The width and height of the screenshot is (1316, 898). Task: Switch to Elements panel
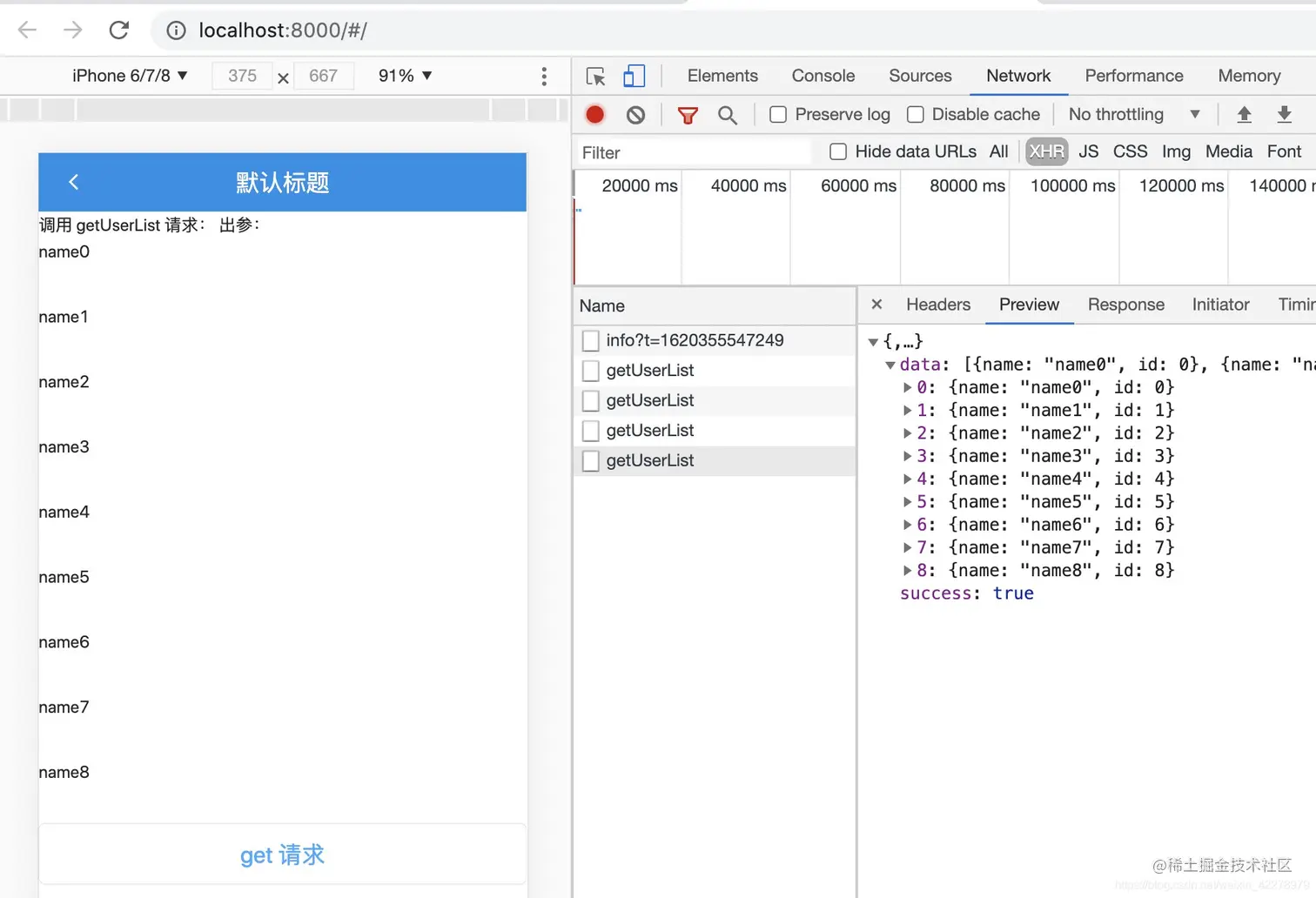point(722,76)
